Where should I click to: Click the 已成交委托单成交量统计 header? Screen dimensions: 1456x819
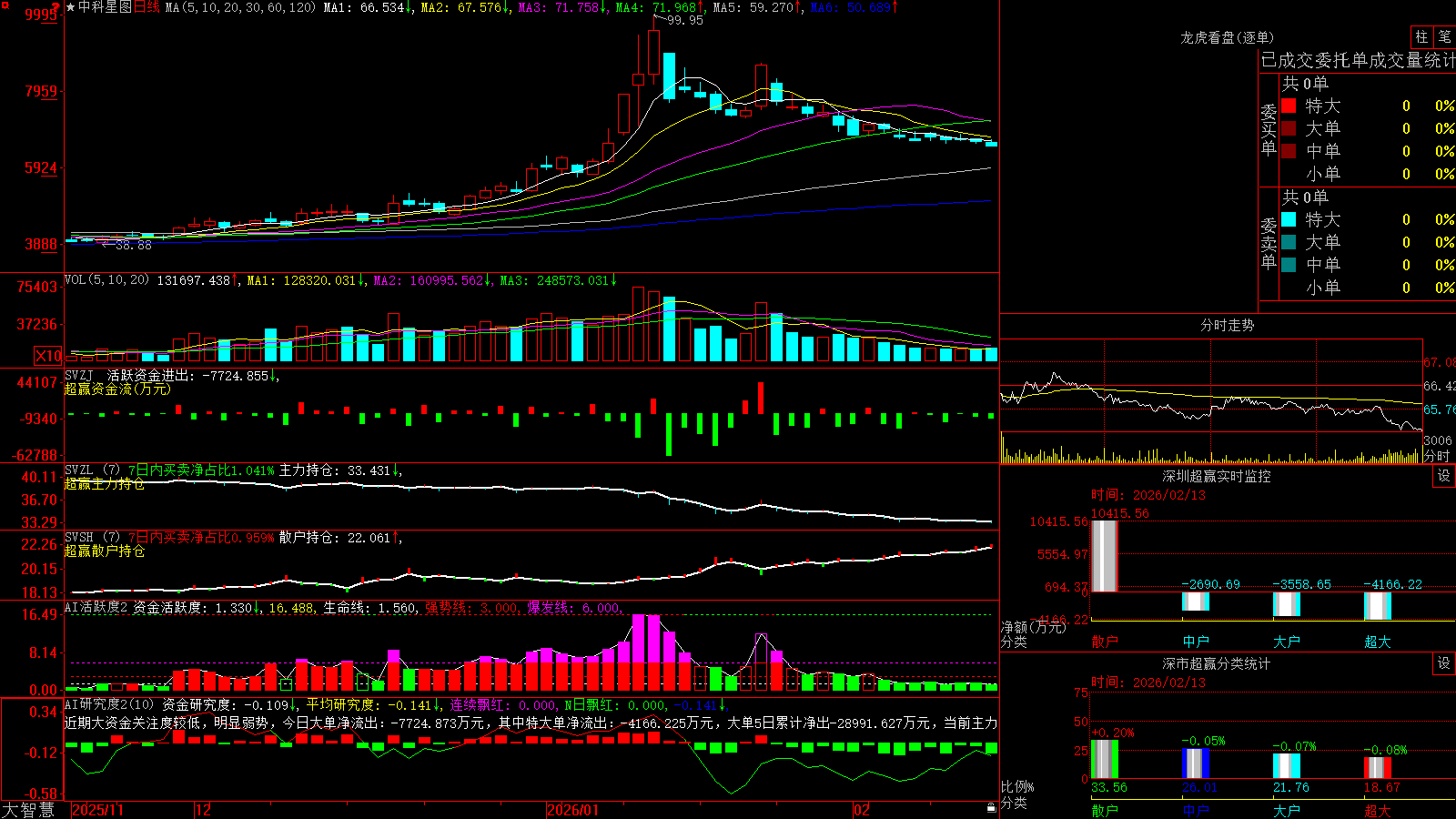tap(1358, 60)
